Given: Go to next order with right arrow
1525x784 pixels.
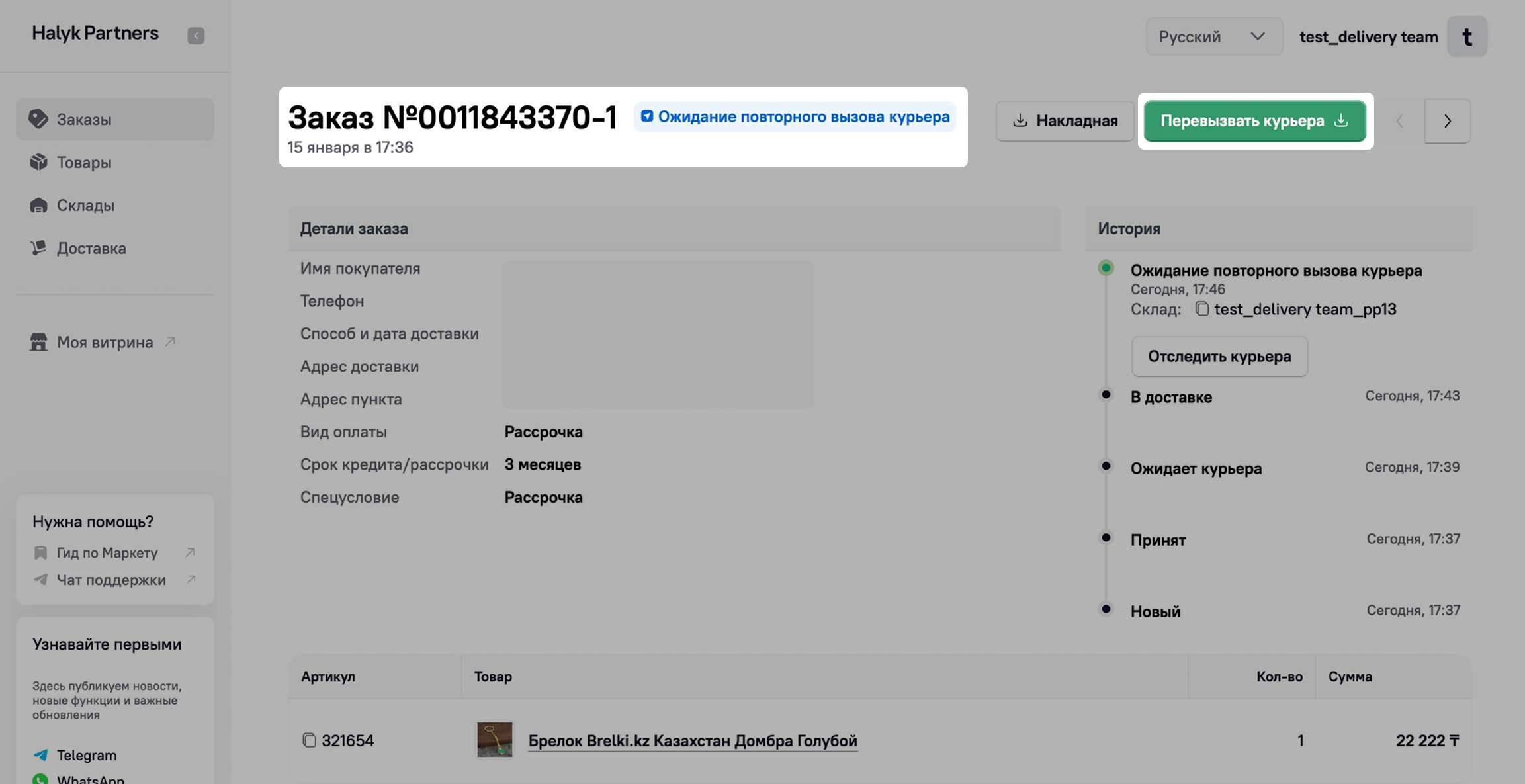Looking at the screenshot, I should pos(1448,121).
